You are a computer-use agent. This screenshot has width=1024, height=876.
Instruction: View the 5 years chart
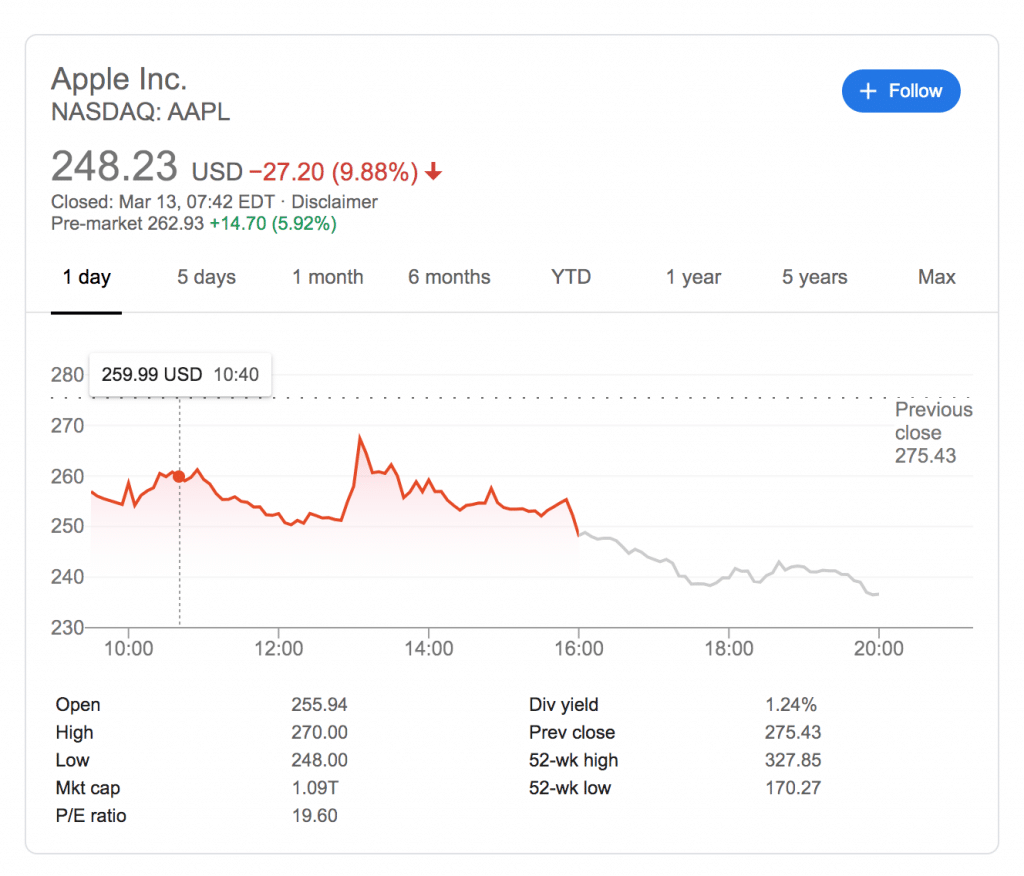814,277
